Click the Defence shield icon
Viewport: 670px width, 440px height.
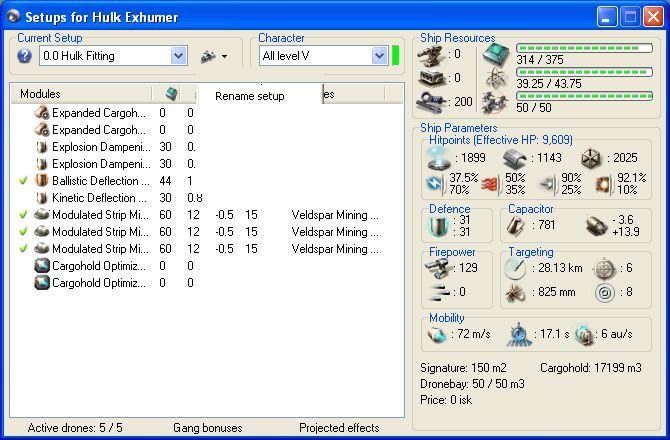coord(438,227)
